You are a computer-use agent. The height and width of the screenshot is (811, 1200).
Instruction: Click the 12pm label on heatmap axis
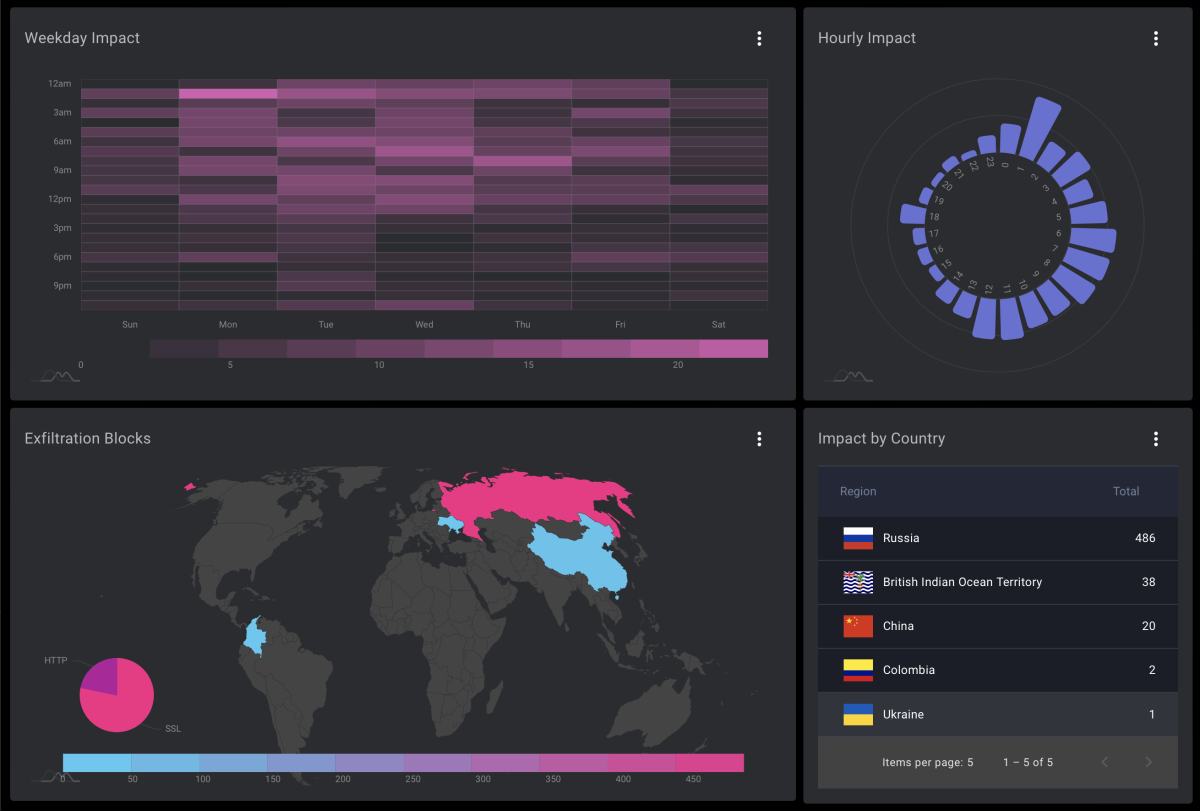click(62, 199)
